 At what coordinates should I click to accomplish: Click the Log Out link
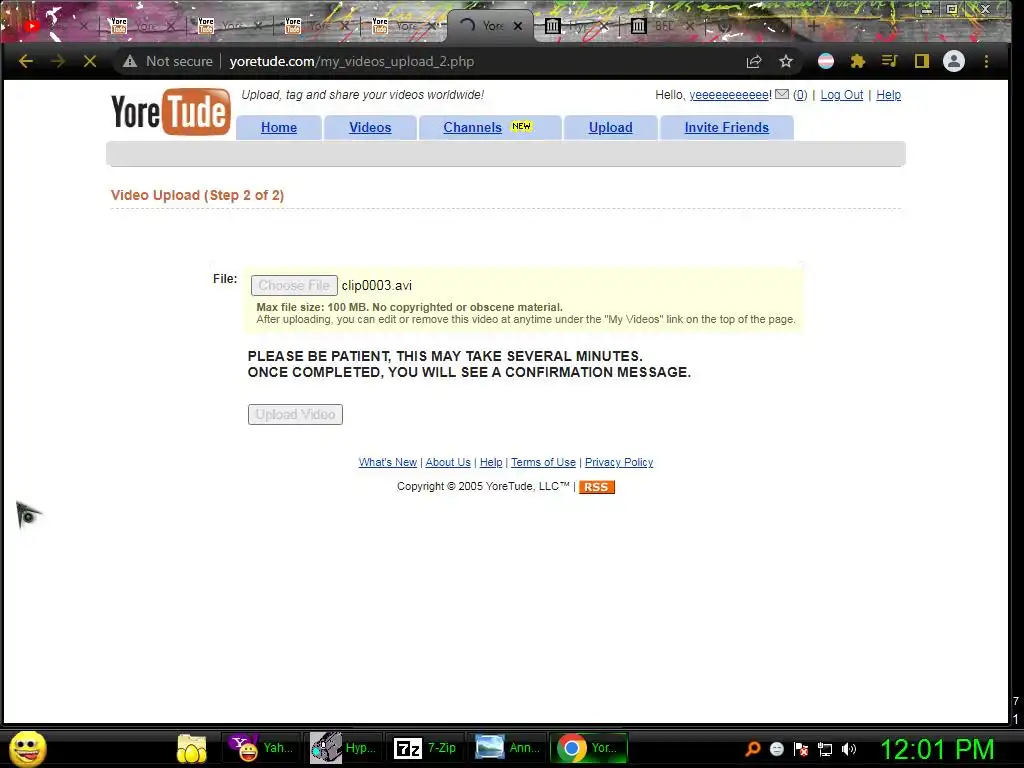point(842,95)
